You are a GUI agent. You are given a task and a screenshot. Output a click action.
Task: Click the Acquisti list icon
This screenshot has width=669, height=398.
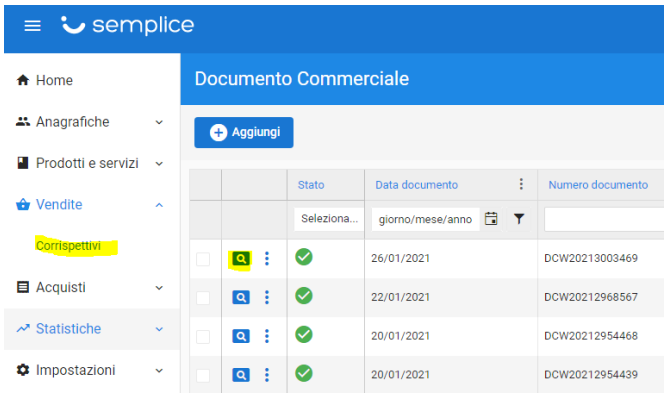pos(23,287)
